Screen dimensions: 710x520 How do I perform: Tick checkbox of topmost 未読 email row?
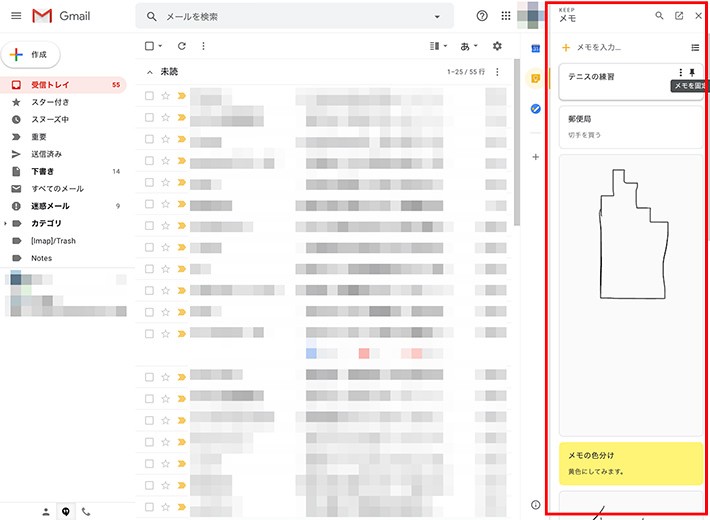[149, 96]
